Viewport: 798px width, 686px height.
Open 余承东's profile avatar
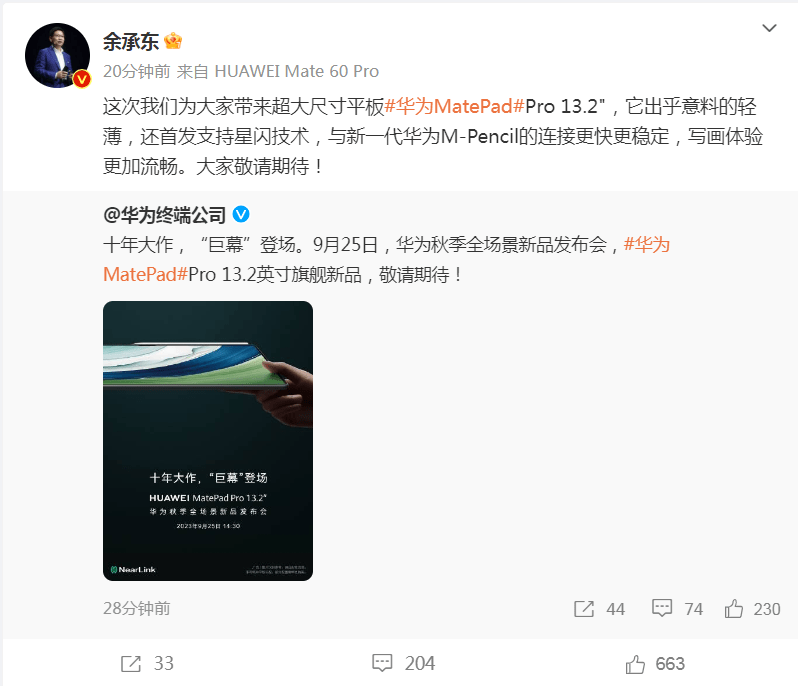tap(58, 55)
